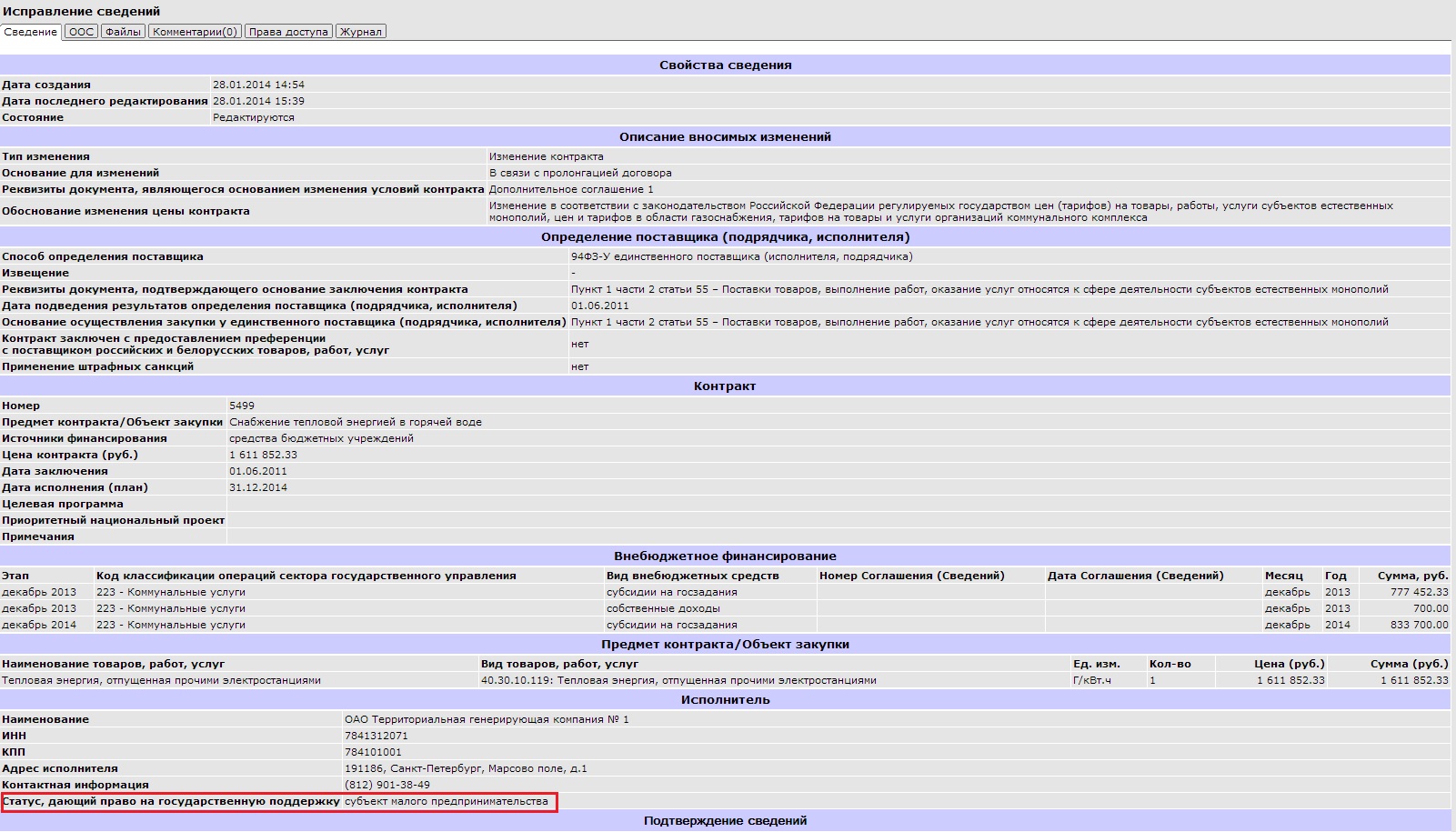Open the Файлы tab

pyautogui.click(x=123, y=32)
